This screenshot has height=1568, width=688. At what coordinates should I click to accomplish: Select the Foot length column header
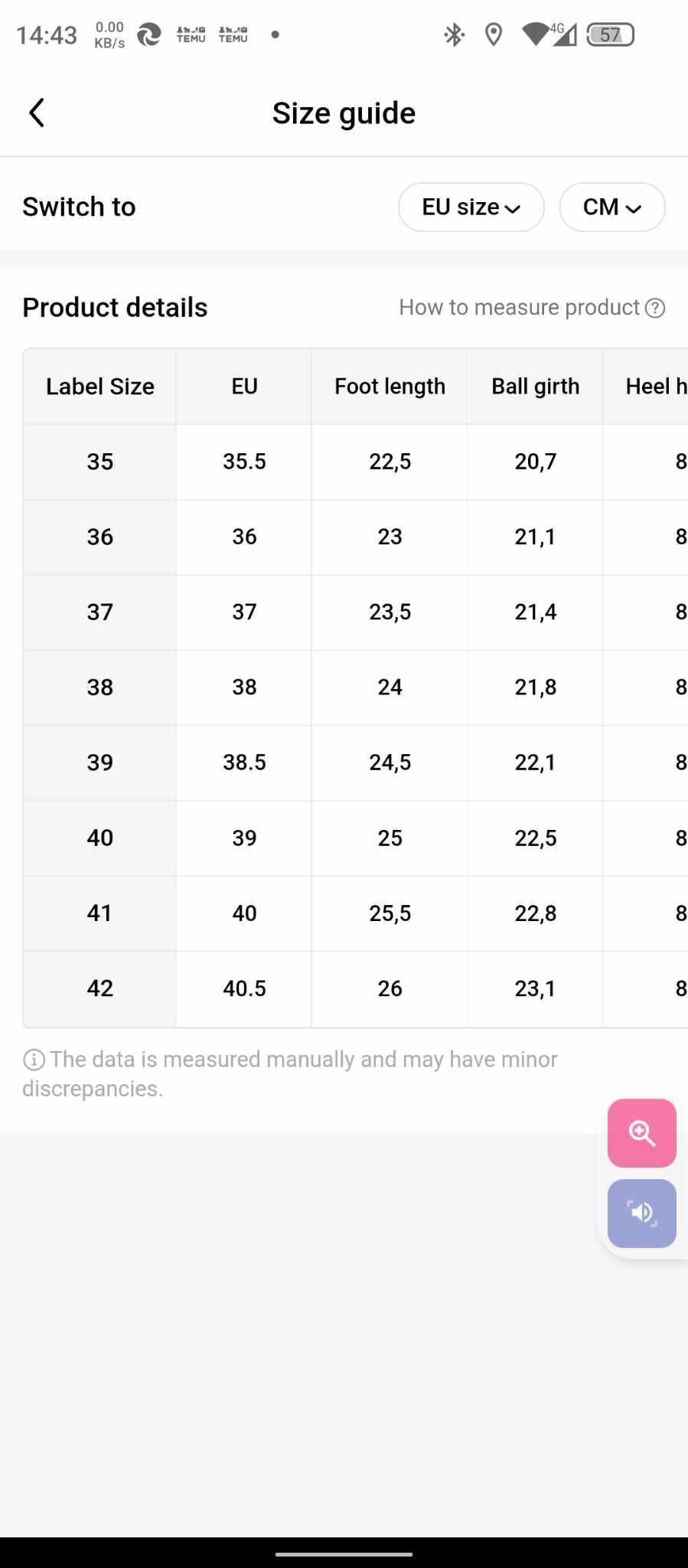(390, 387)
